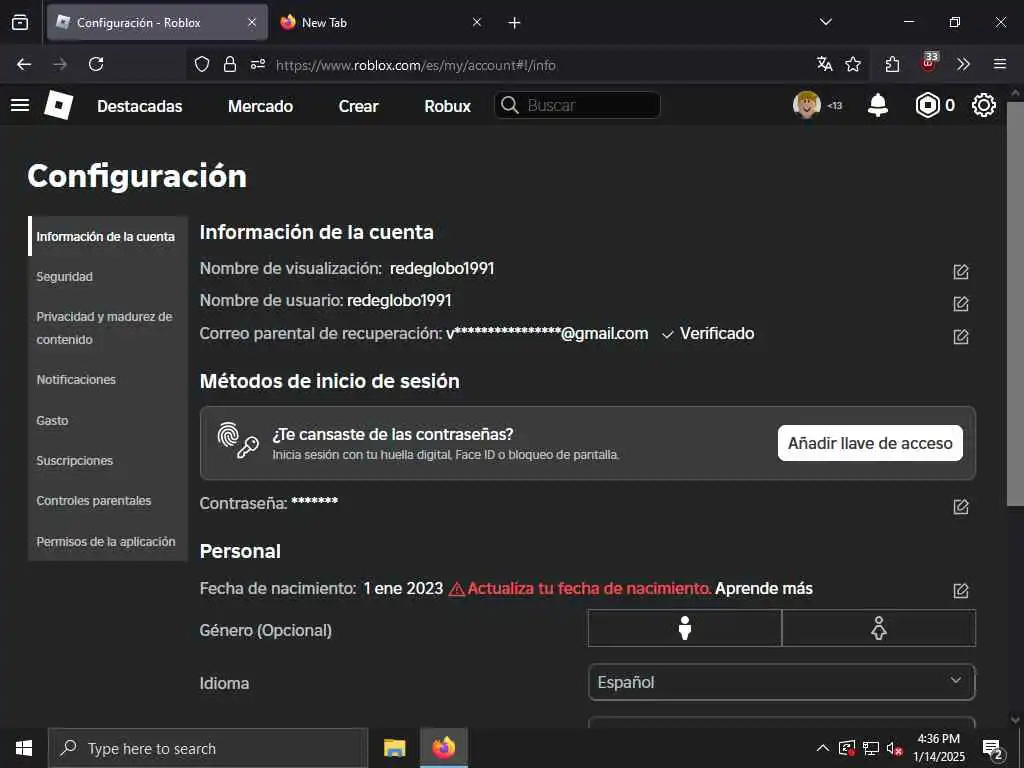Close the New Tab tab

(477, 22)
